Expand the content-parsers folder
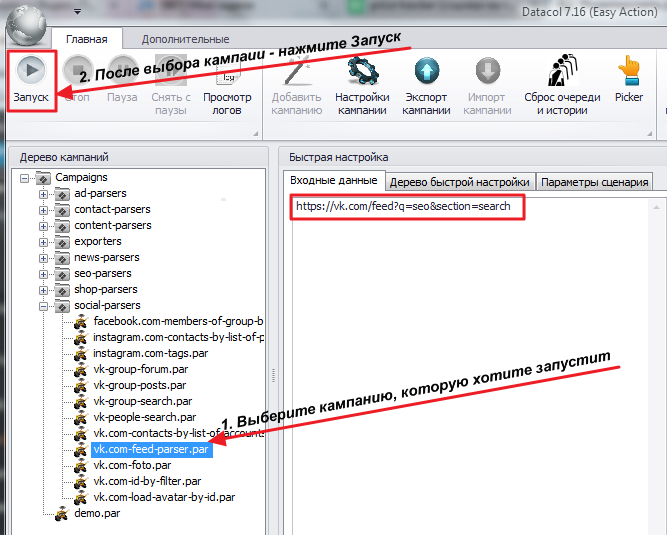The height and width of the screenshot is (535, 667). coord(43,226)
